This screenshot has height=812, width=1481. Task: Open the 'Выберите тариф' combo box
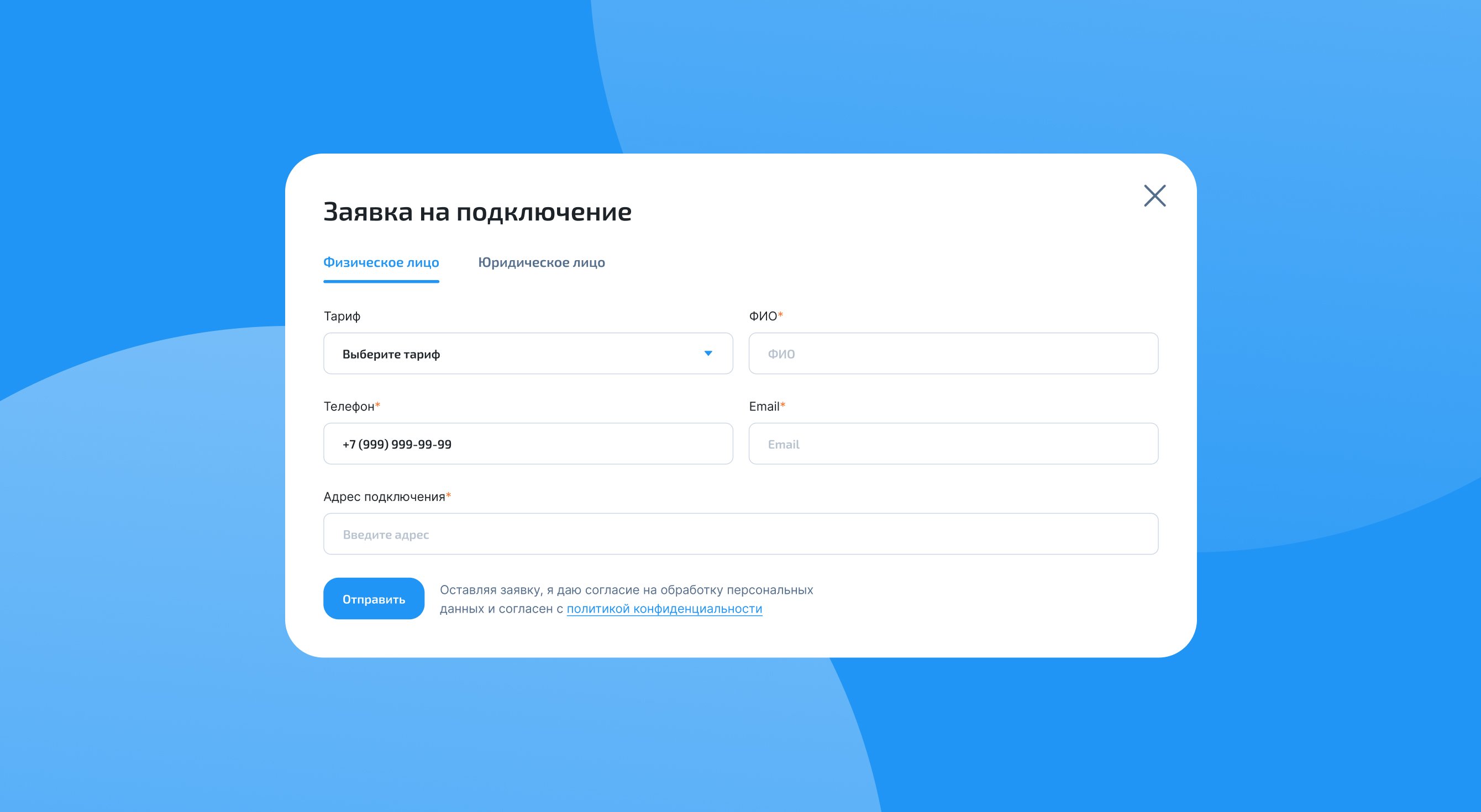click(x=517, y=354)
